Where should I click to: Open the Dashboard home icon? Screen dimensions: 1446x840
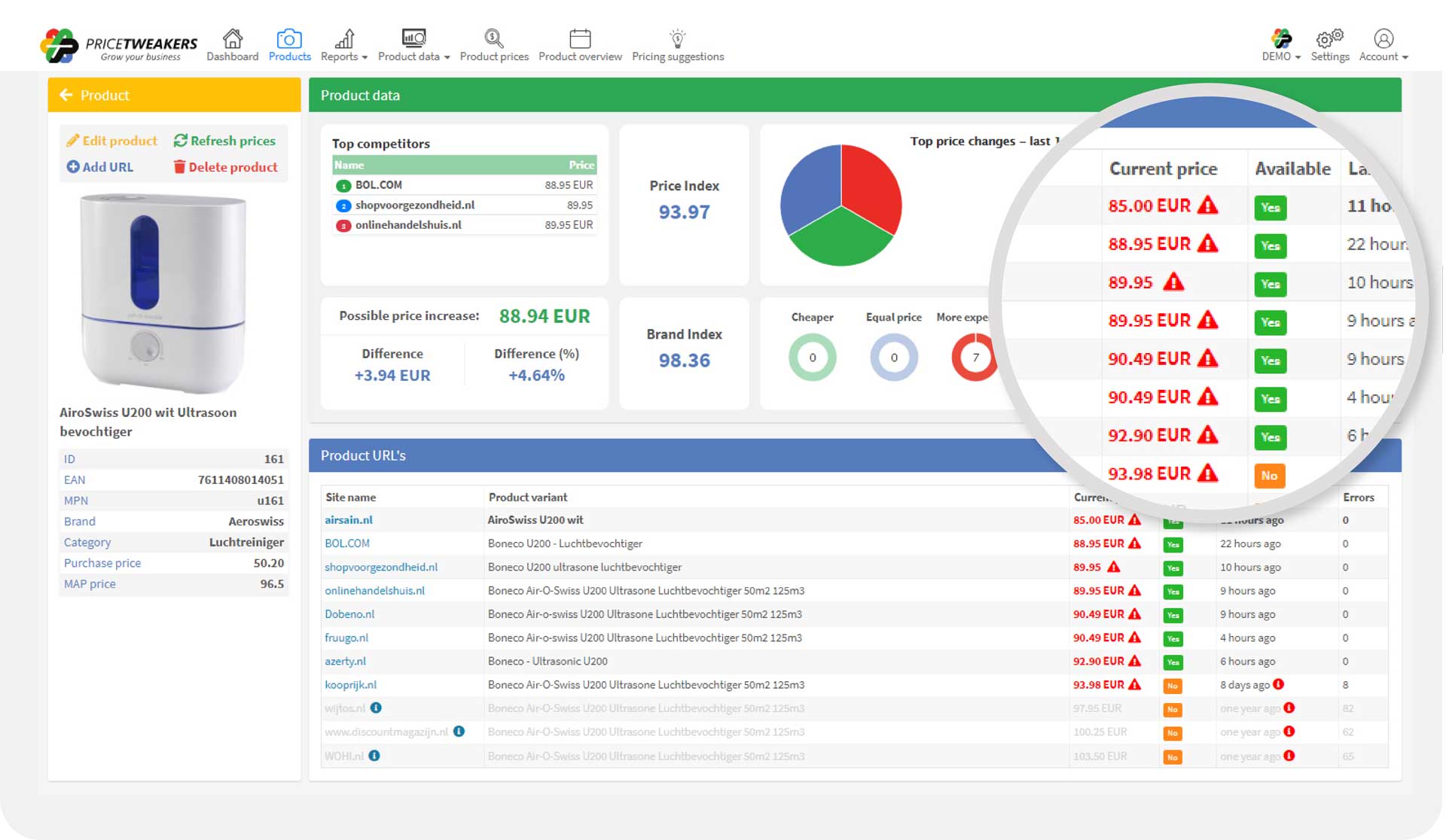(x=233, y=38)
